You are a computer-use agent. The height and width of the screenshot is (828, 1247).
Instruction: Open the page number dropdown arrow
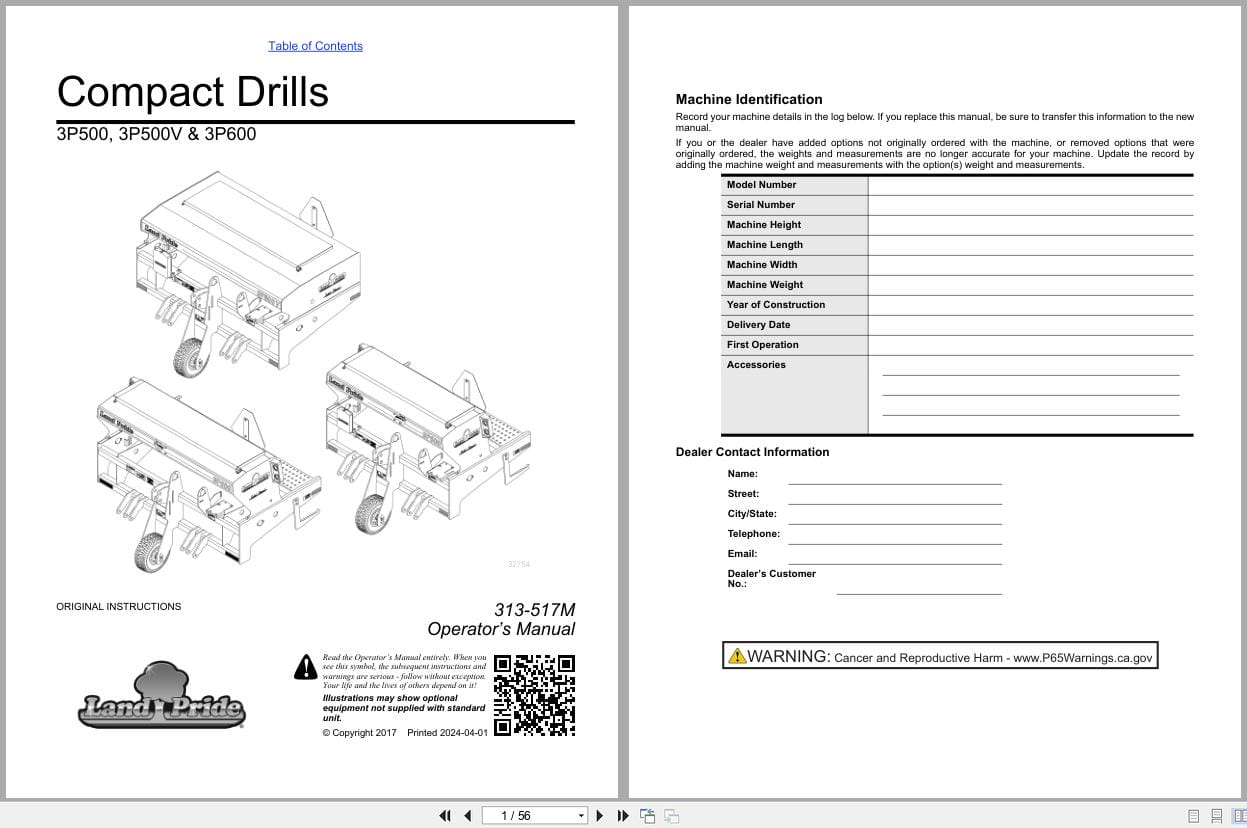[581, 816]
